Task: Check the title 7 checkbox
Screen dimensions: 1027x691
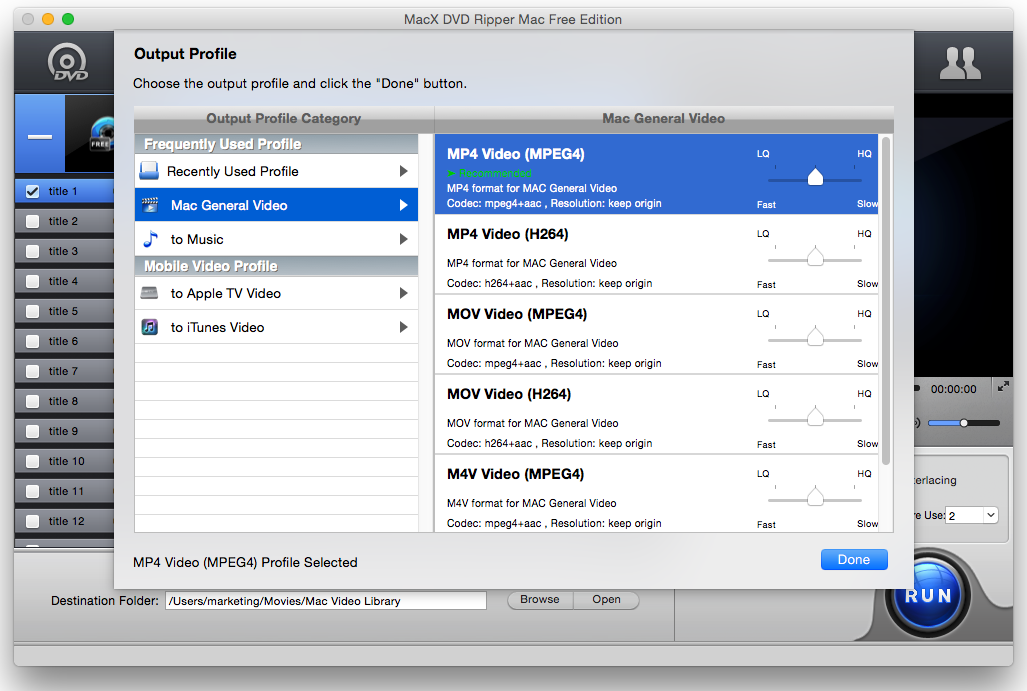Action: 32,371
